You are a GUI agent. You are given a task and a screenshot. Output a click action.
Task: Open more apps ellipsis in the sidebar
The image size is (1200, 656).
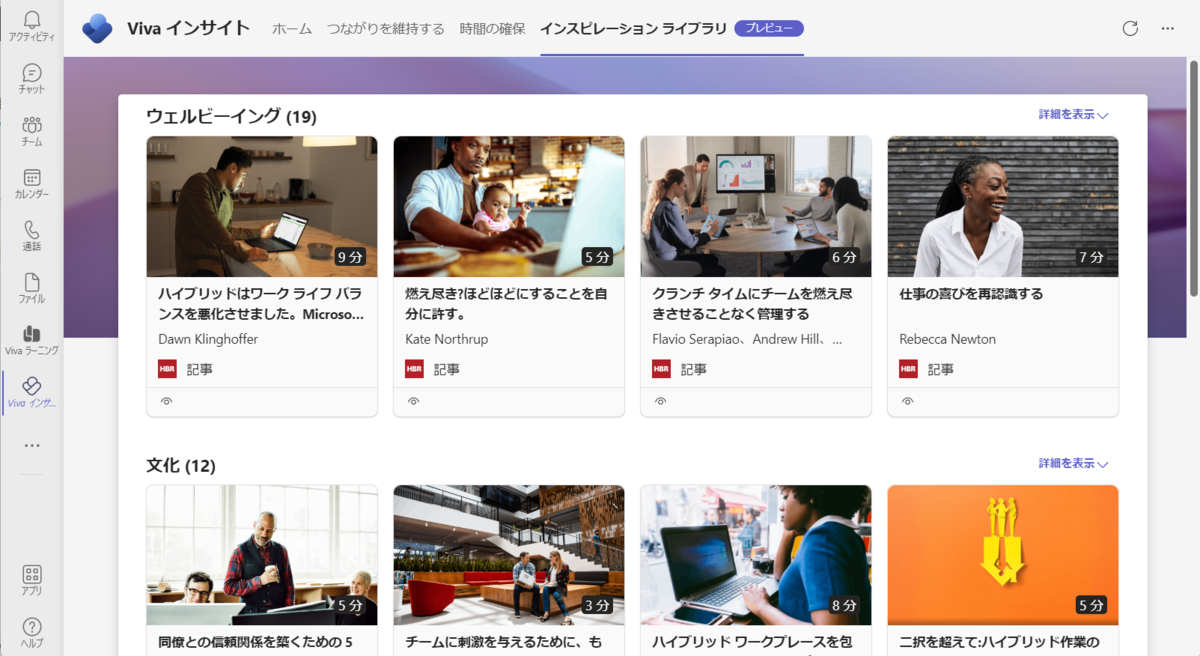[x=32, y=445]
